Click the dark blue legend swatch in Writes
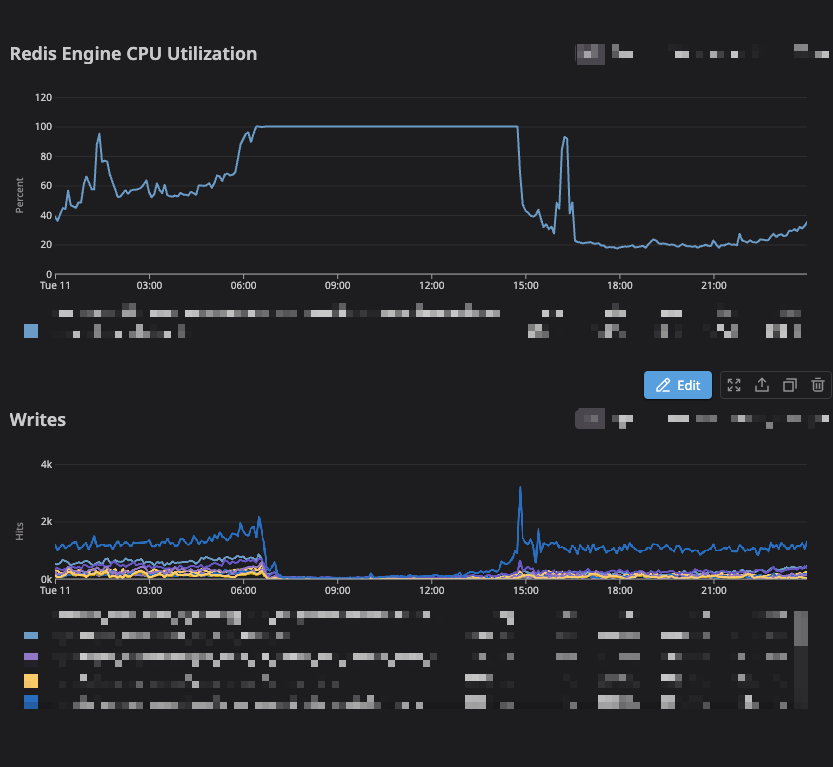Image resolution: width=833 pixels, height=767 pixels. tap(31, 702)
